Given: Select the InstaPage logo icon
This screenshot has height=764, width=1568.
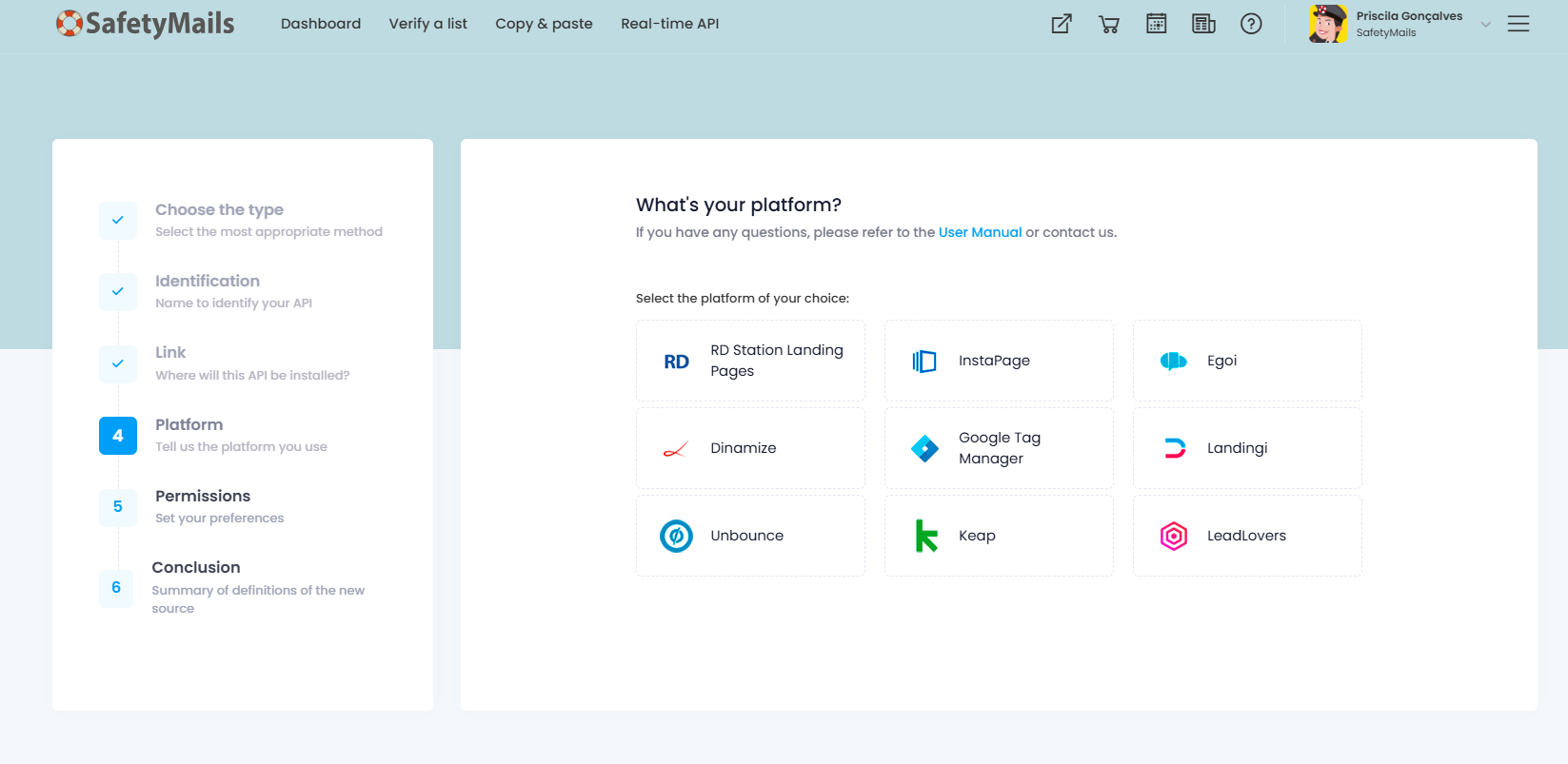Looking at the screenshot, I should point(924,362).
